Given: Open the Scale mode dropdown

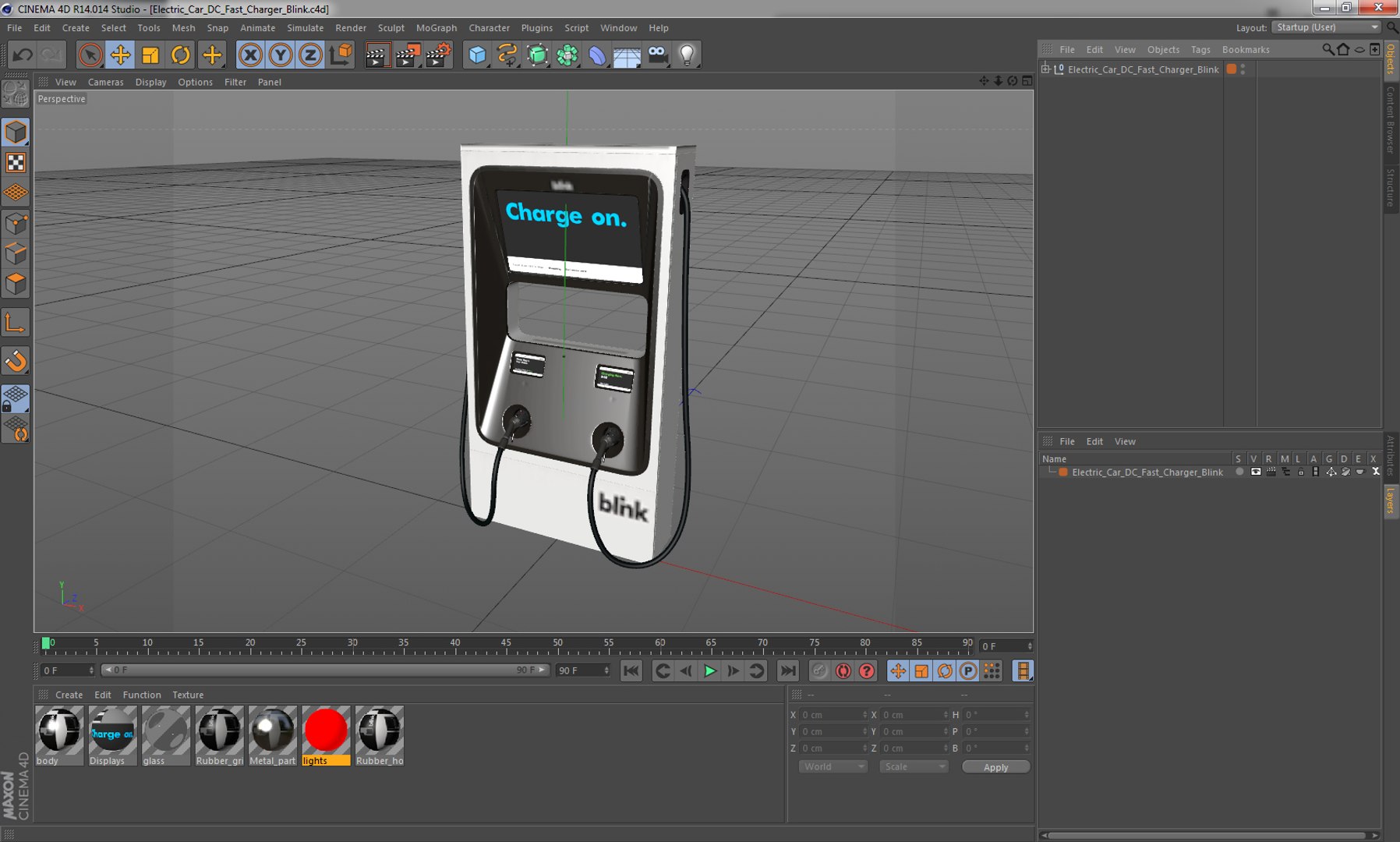Looking at the screenshot, I should tap(914, 767).
